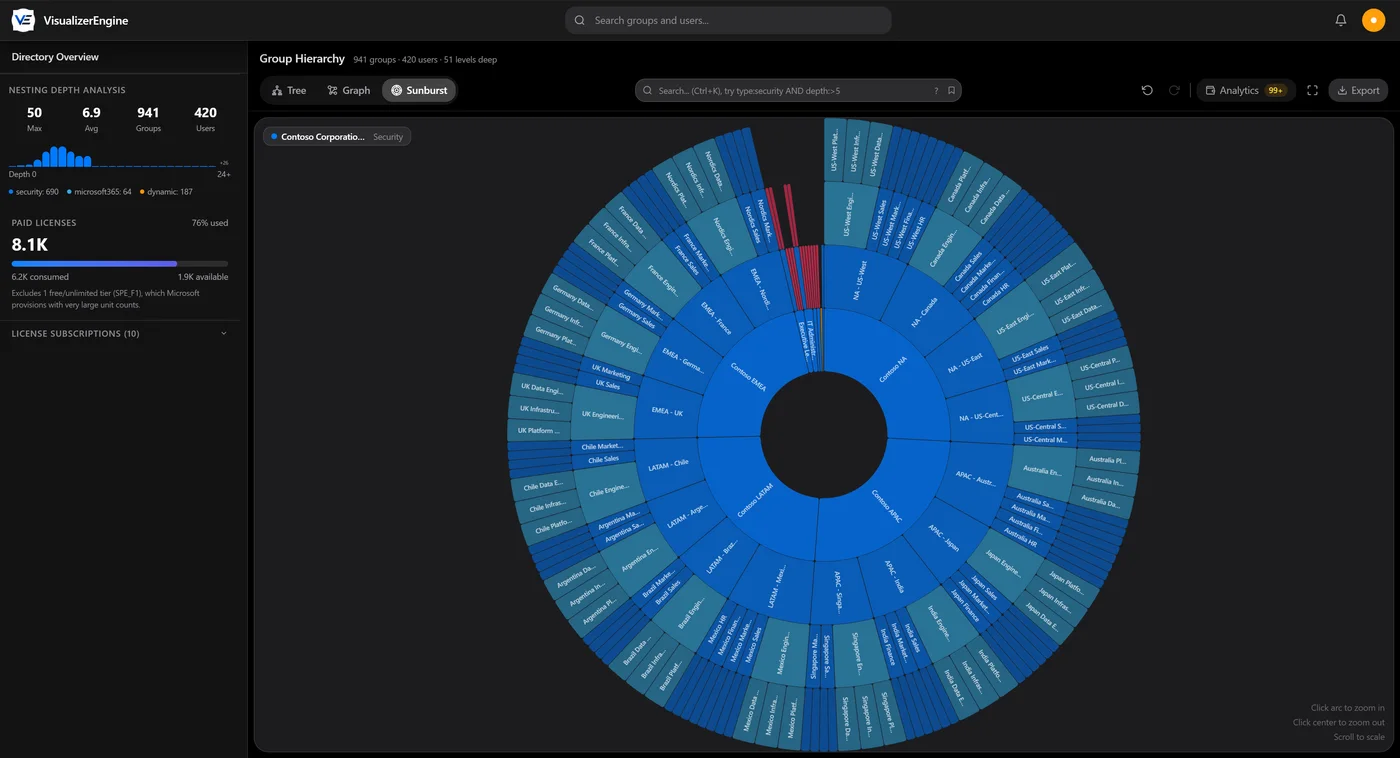The width and height of the screenshot is (1400, 758).
Task: Switch to the Tree view tab
Action: point(289,90)
